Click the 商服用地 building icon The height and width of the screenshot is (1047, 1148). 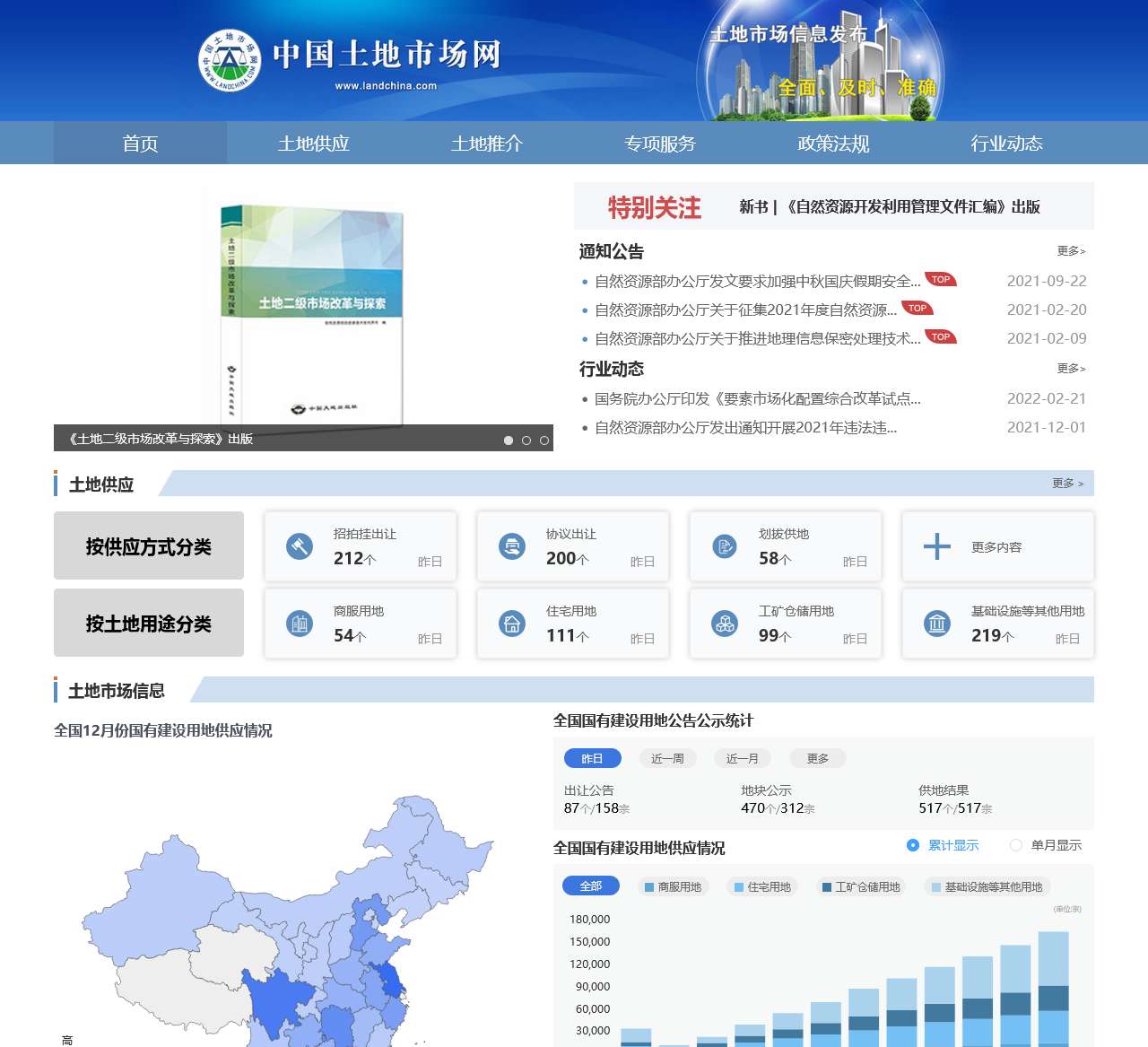pyautogui.click(x=300, y=623)
